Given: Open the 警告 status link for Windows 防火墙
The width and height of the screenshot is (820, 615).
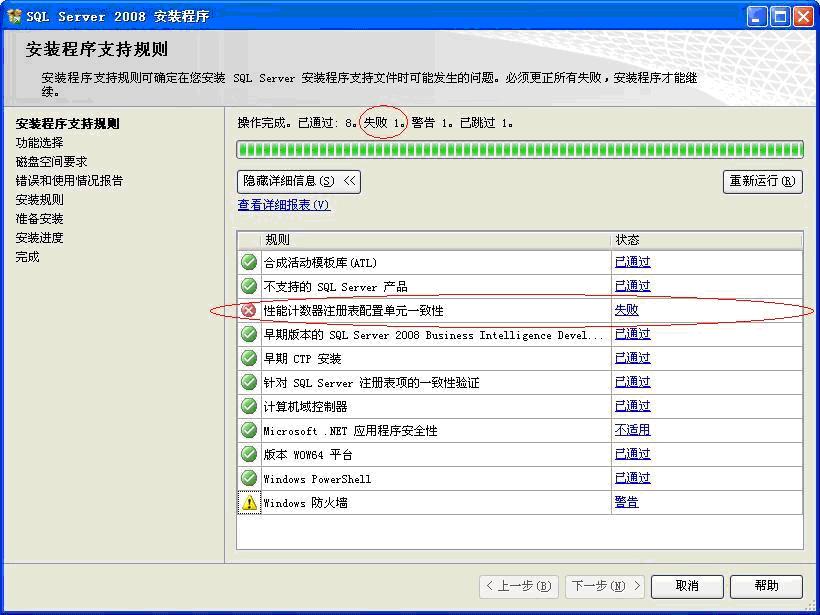Looking at the screenshot, I should click(627, 503).
